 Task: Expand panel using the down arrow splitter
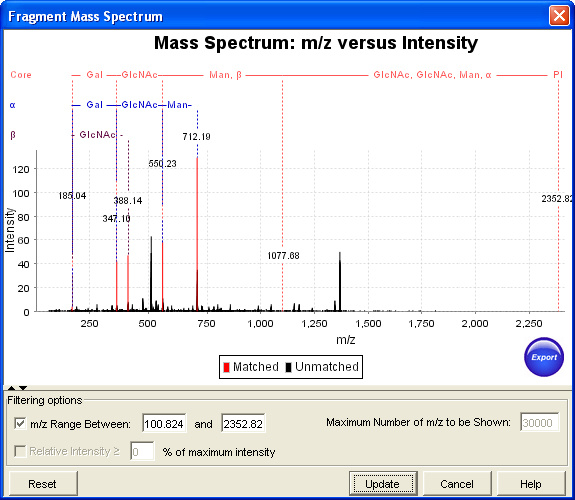coord(23,388)
